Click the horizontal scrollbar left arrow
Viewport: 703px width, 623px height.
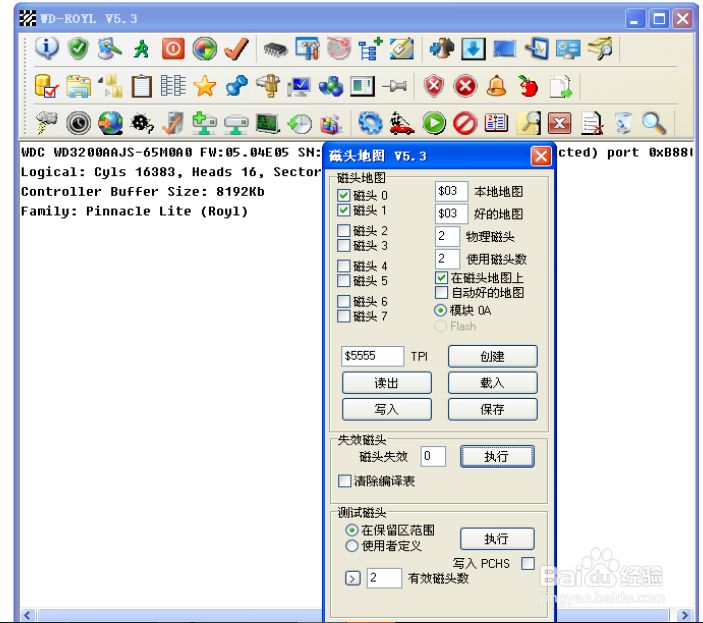point(27,615)
